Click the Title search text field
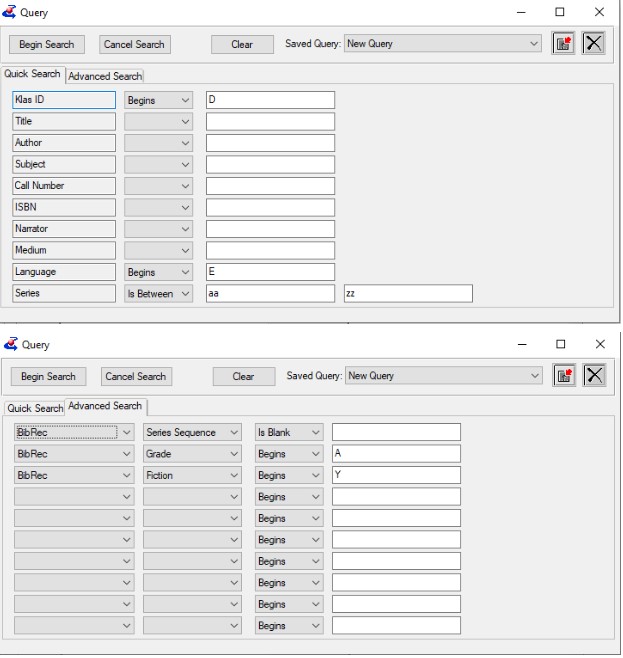The height and width of the screenshot is (658, 623). [x=270, y=121]
